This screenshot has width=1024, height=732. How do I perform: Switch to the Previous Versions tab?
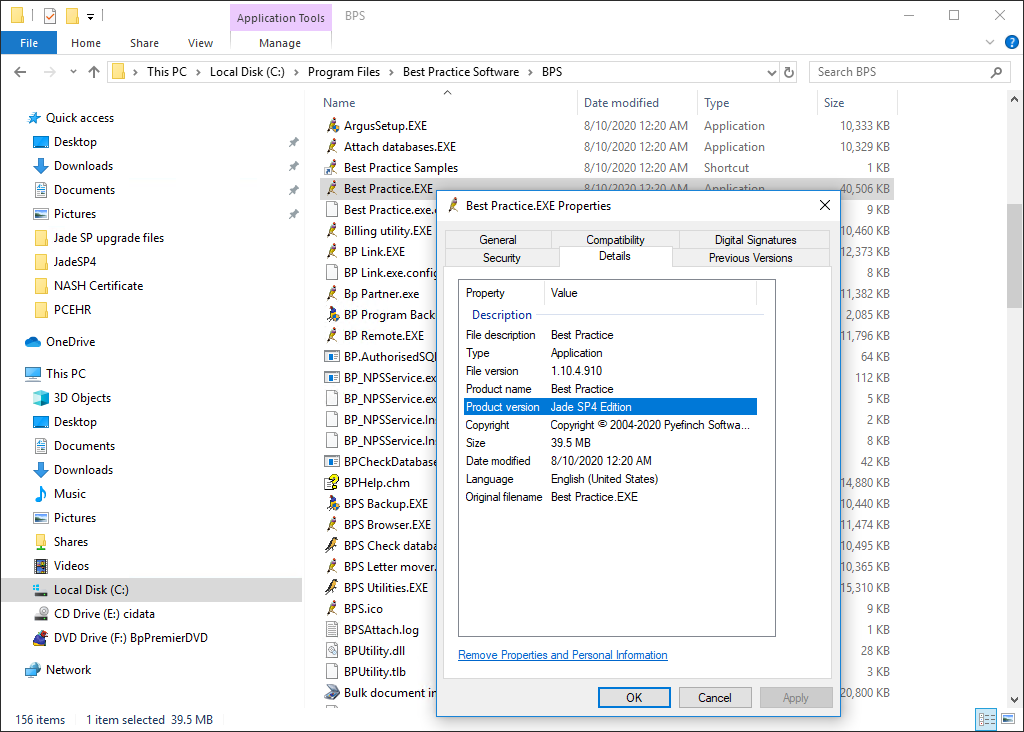point(750,258)
